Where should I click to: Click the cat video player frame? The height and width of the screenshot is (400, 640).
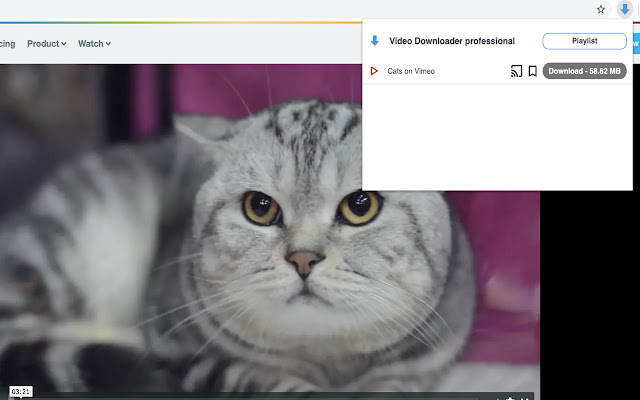click(x=270, y=232)
